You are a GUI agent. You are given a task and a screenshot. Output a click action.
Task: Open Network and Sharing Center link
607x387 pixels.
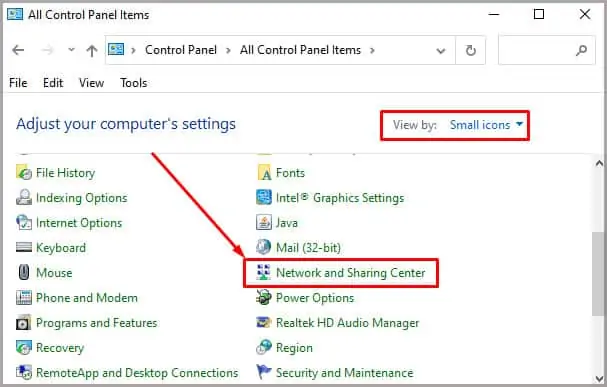pos(351,272)
